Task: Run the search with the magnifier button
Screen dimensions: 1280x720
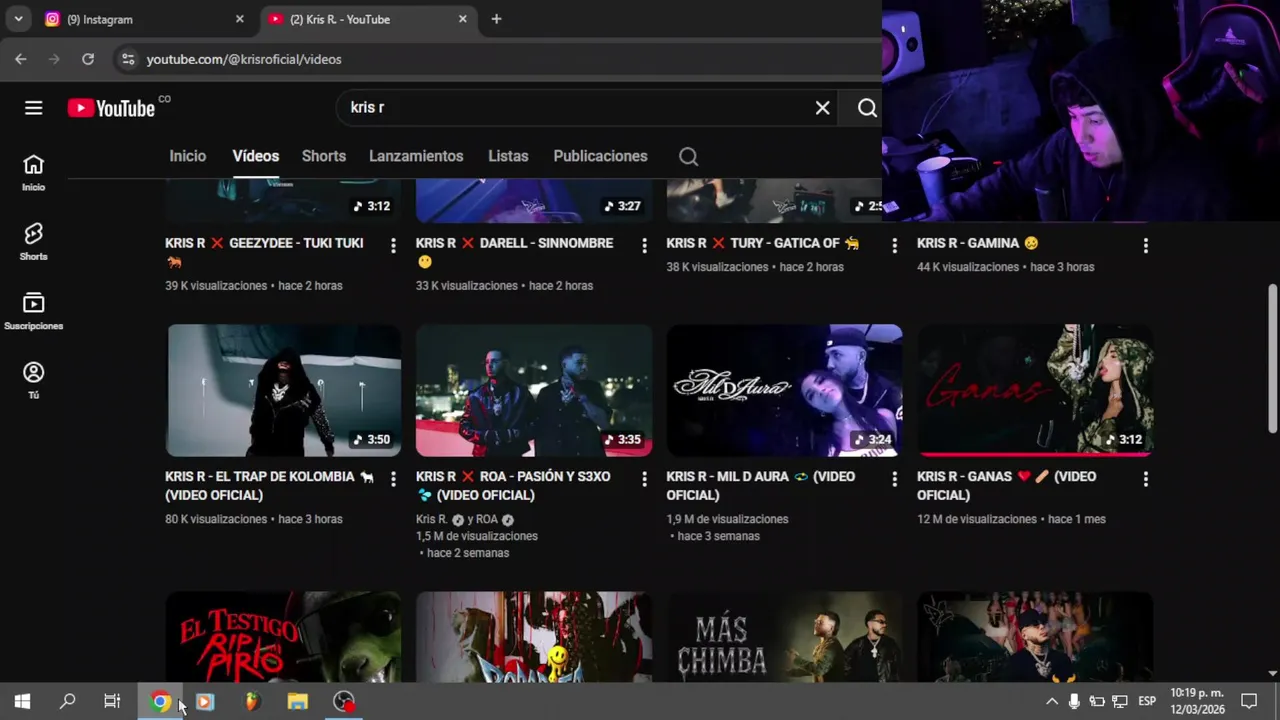Action: point(867,108)
